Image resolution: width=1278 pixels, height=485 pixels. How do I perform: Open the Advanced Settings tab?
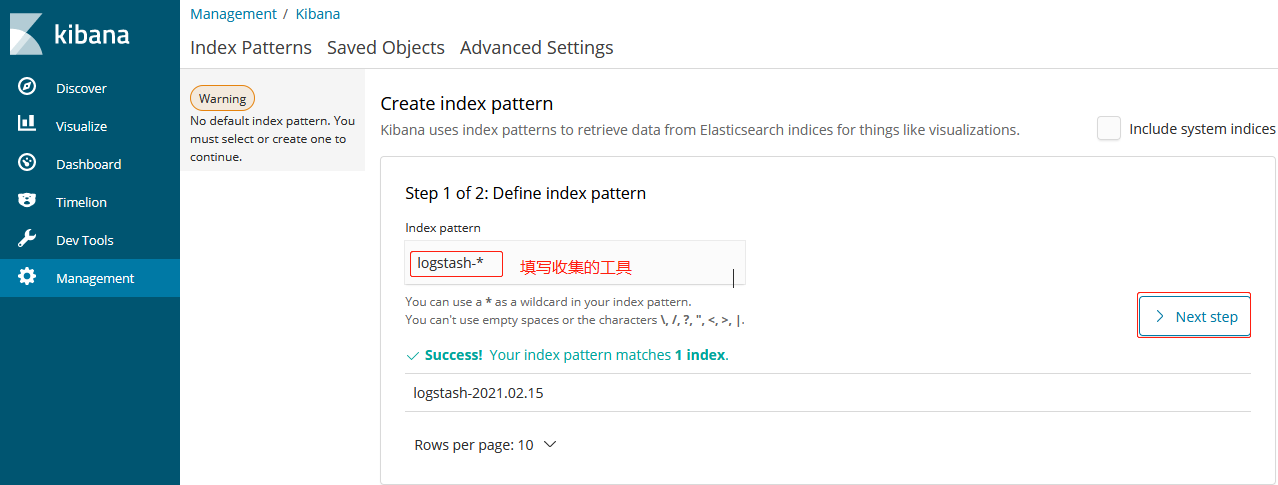[536, 47]
